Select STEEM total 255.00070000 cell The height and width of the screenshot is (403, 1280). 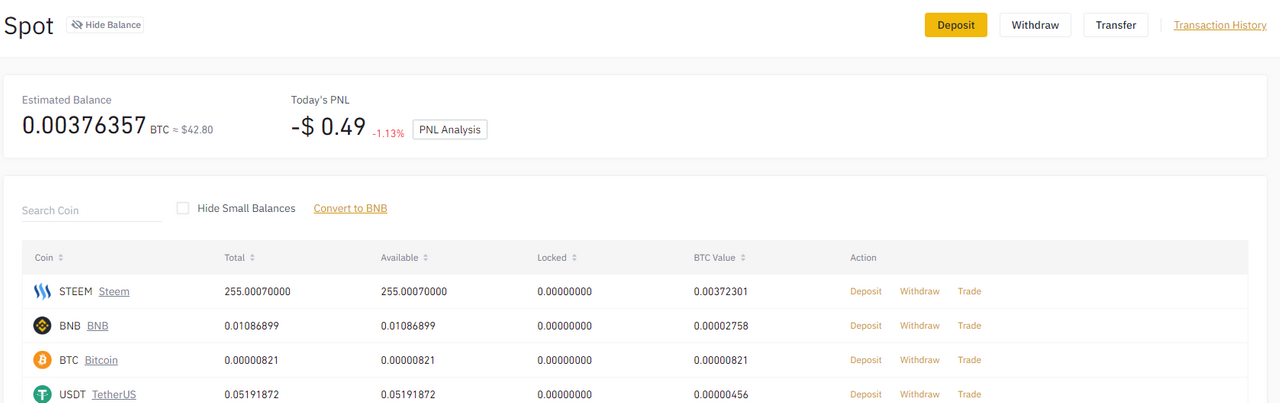pos(257,292)
